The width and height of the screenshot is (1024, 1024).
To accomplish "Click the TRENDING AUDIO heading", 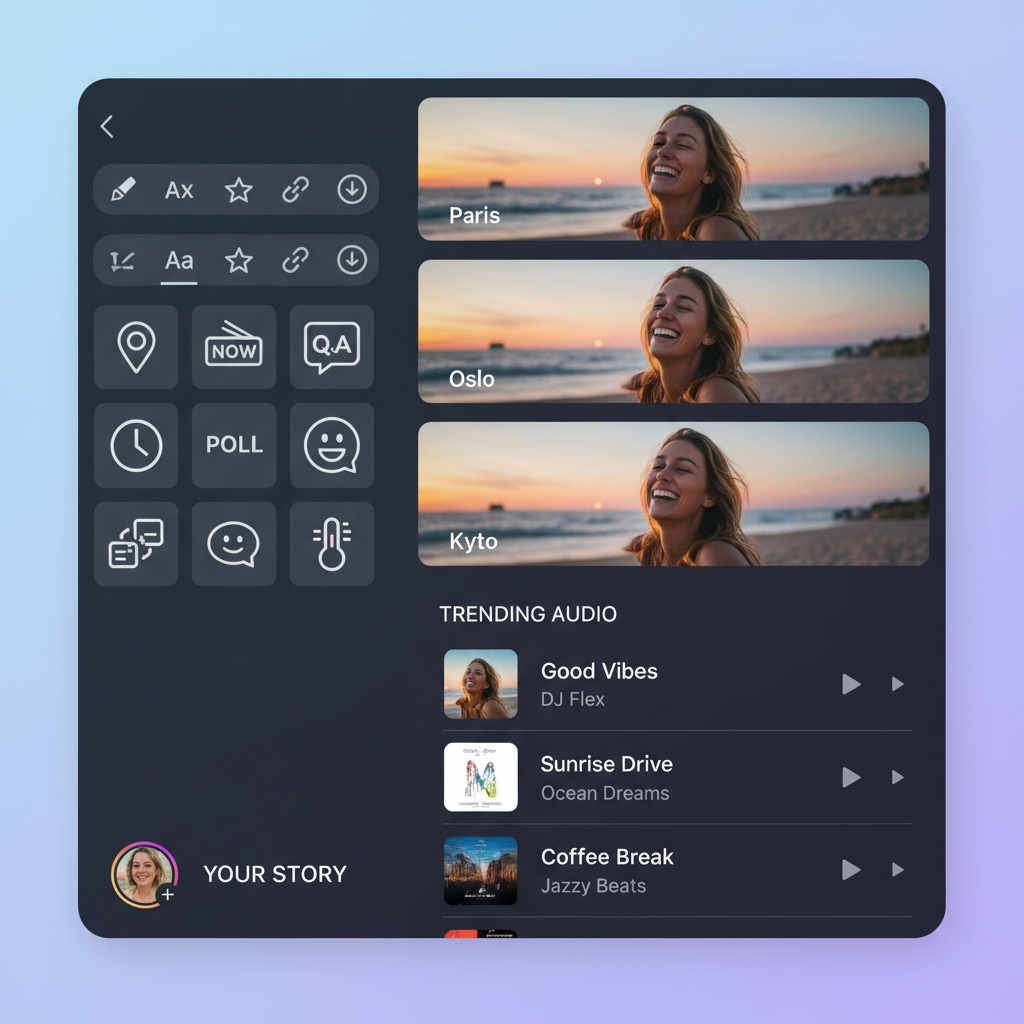I will pyautogui.click(x=528, y=614).
